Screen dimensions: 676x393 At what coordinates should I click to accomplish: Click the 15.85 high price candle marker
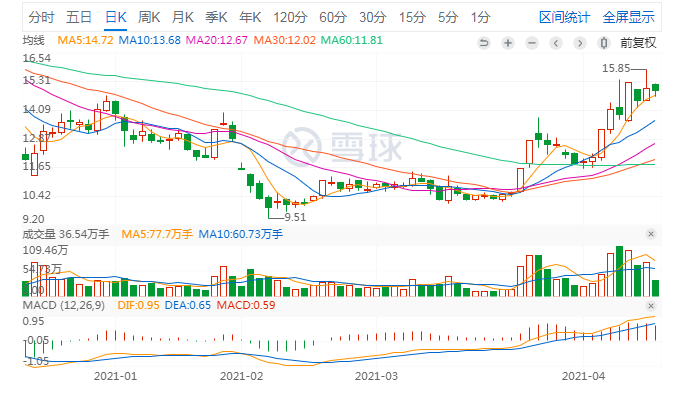[x=616, y=68]
